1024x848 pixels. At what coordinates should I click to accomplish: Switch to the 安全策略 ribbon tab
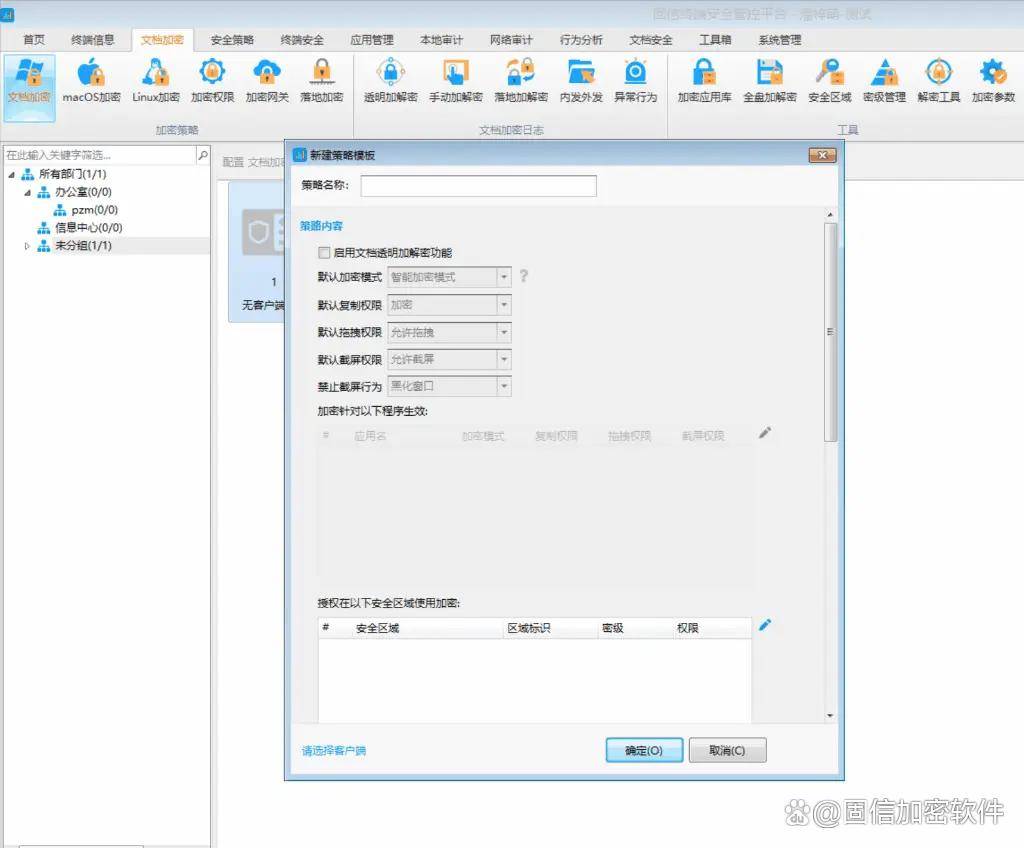[x=232, y=40]
